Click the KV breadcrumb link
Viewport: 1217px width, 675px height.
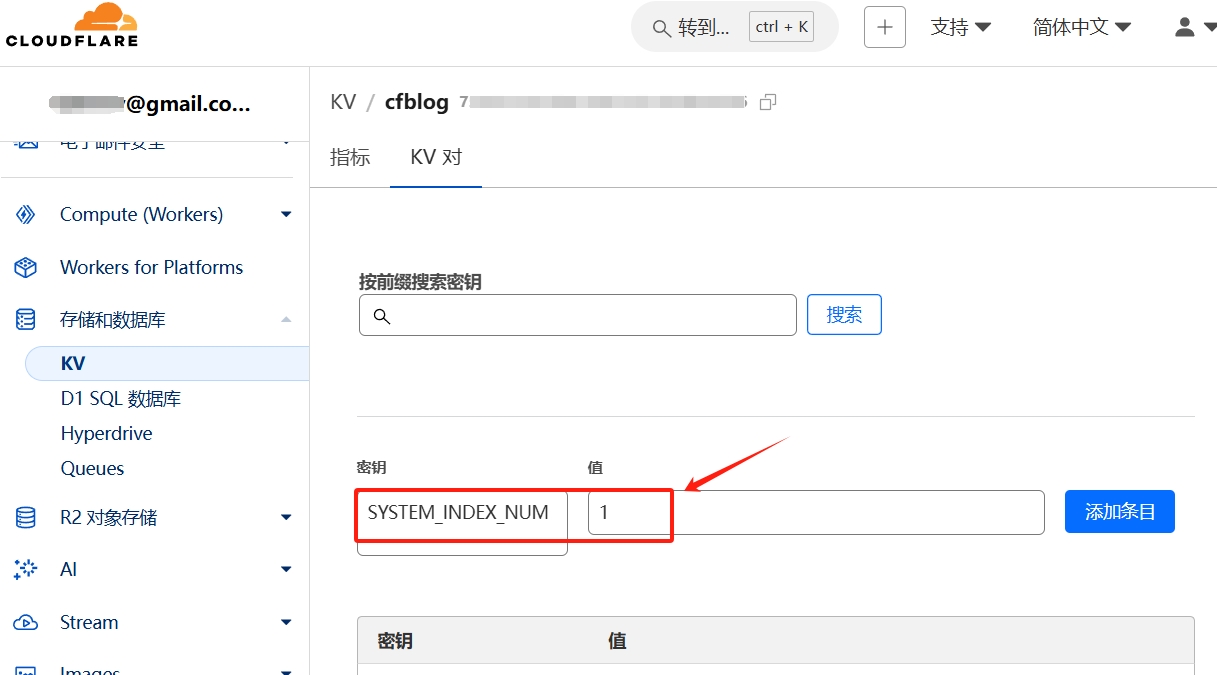(343, 102)
